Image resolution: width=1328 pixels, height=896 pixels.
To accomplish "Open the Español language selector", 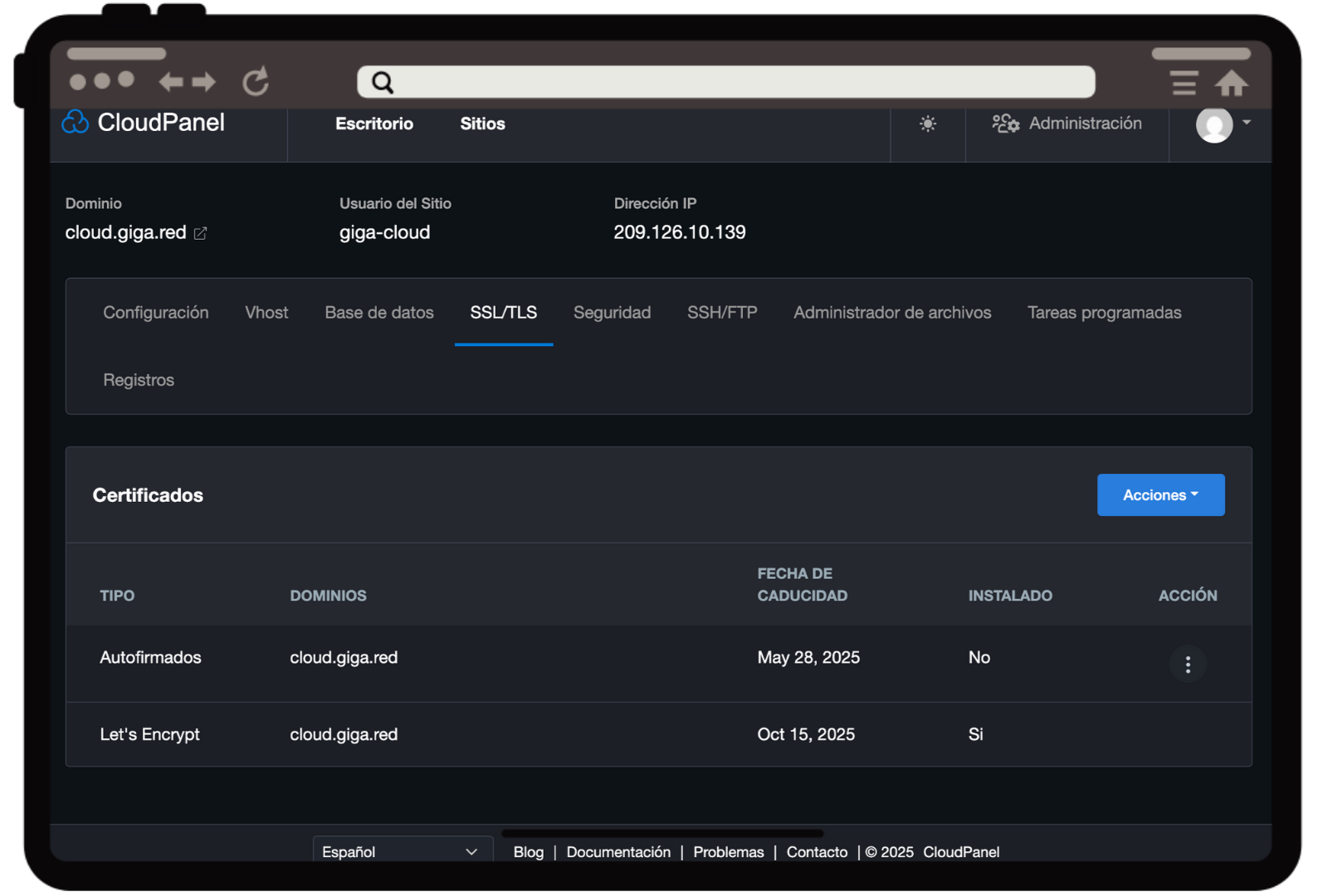I will point(402,851).
